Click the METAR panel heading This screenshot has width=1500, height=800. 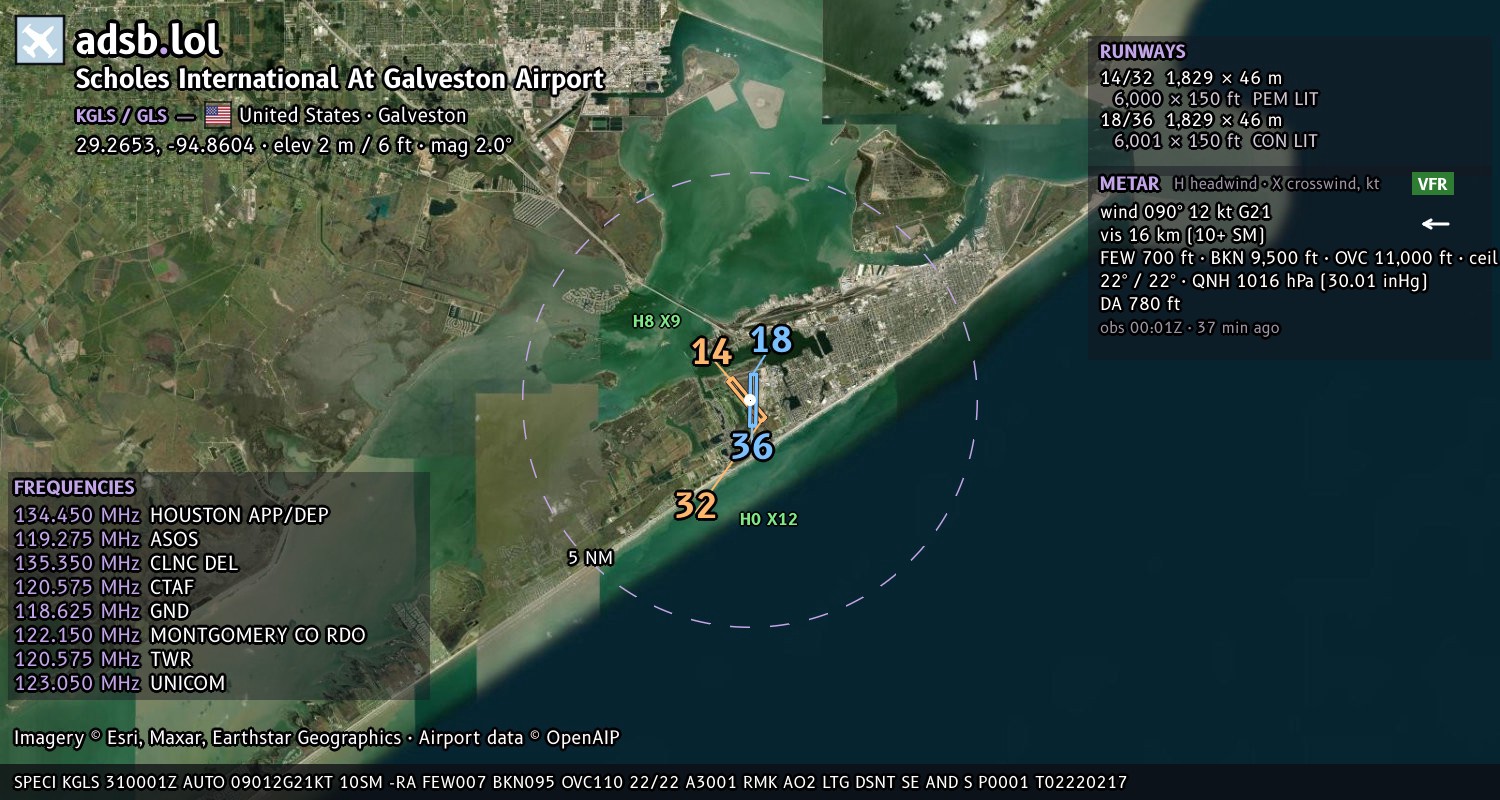coord(1129,184)
